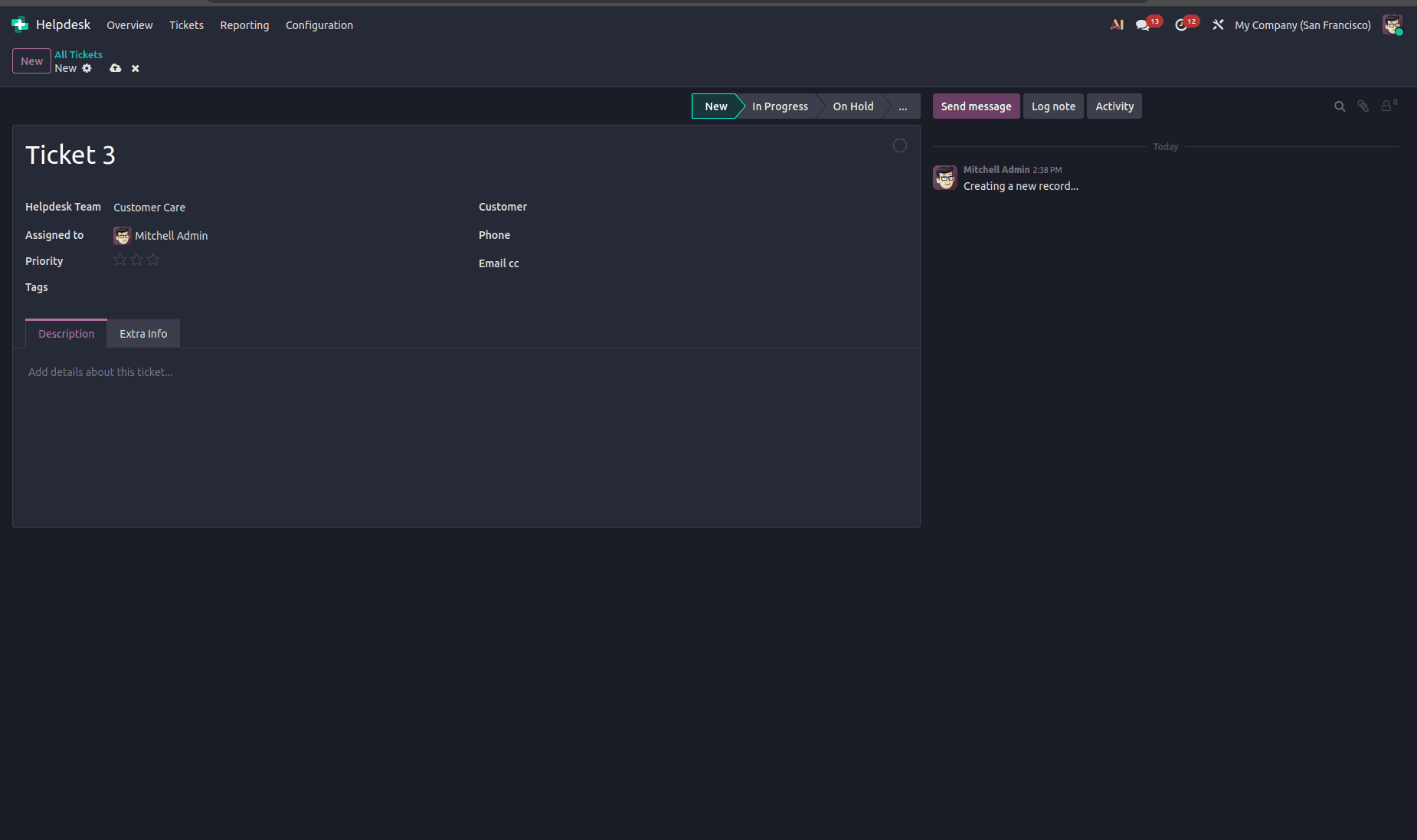Toggle the kanban state circle
Screen dimensions: 1417x840
point(900,145)
